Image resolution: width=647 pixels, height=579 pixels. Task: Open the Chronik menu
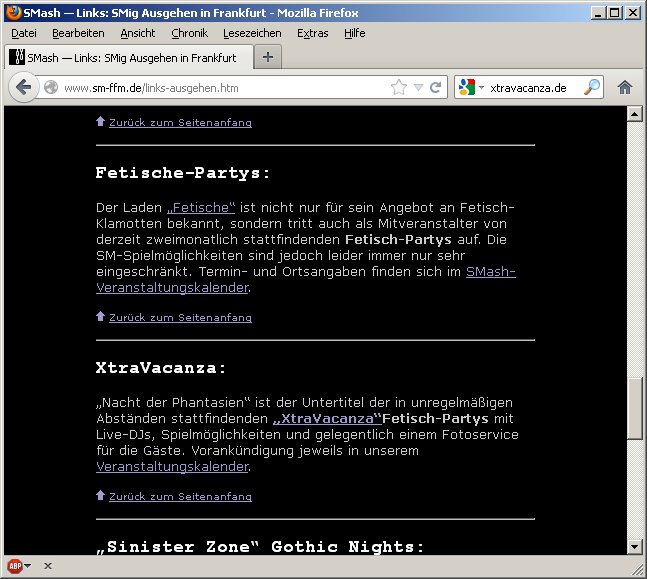pyautogui.click(x=189, y=33)
